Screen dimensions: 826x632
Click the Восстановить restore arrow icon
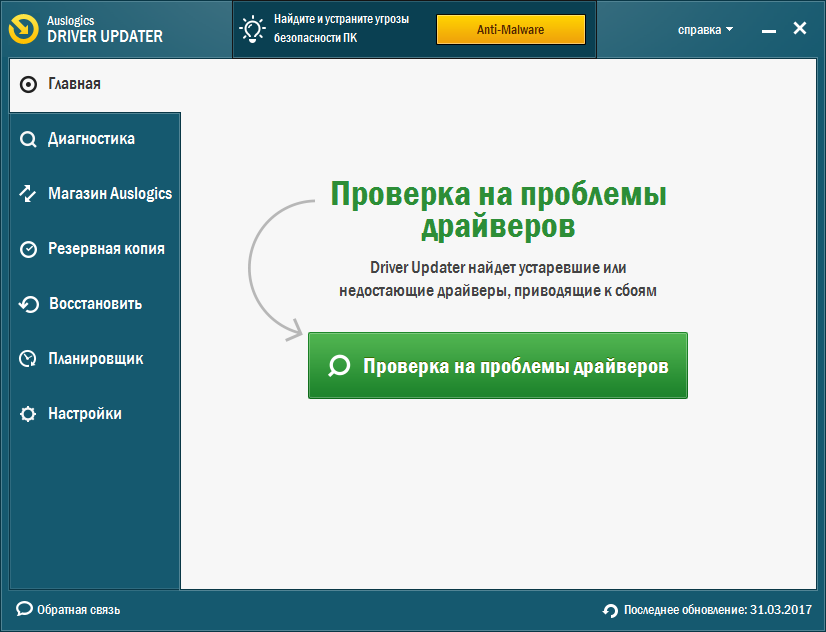(x=29, y=304)
